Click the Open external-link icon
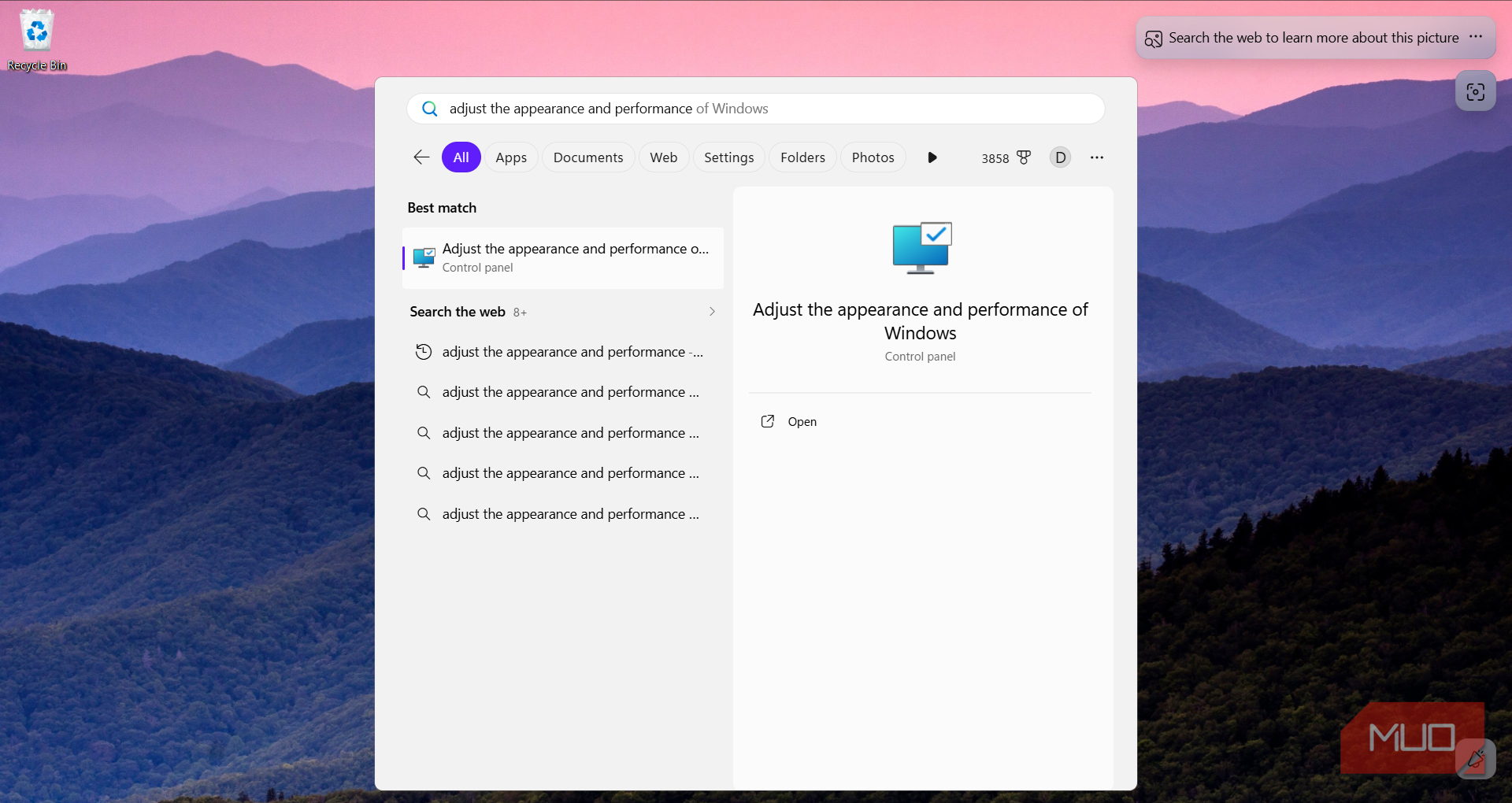Viewport: 1512px width, 803px height. (x=768, y=421)
